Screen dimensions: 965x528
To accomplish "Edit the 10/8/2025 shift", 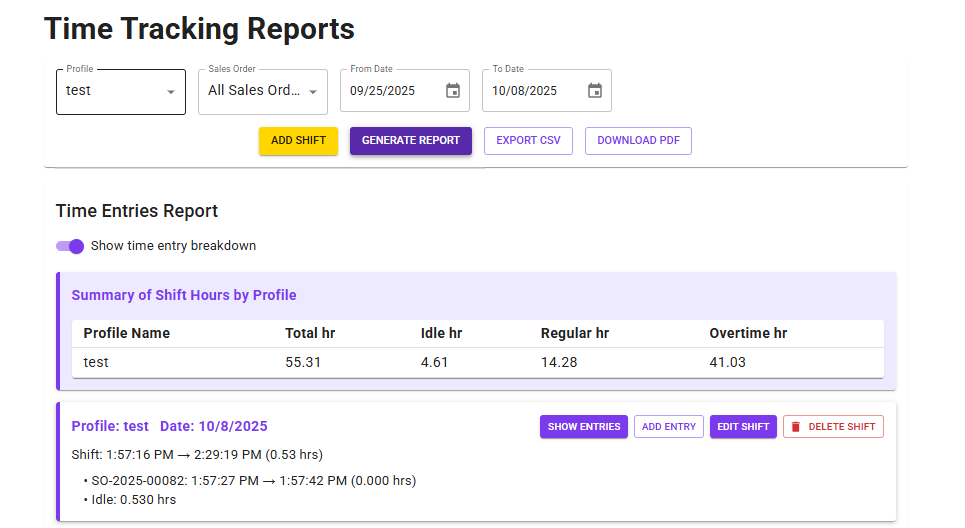I will click(743, 427).
